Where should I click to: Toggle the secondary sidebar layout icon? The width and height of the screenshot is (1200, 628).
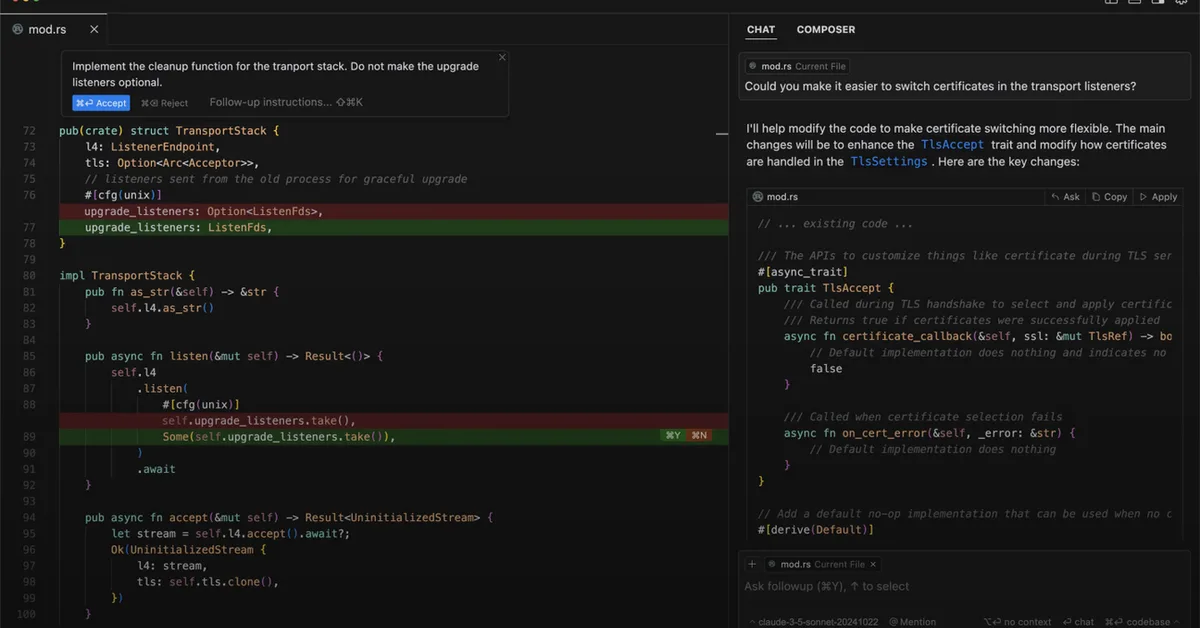point(1158,4)
